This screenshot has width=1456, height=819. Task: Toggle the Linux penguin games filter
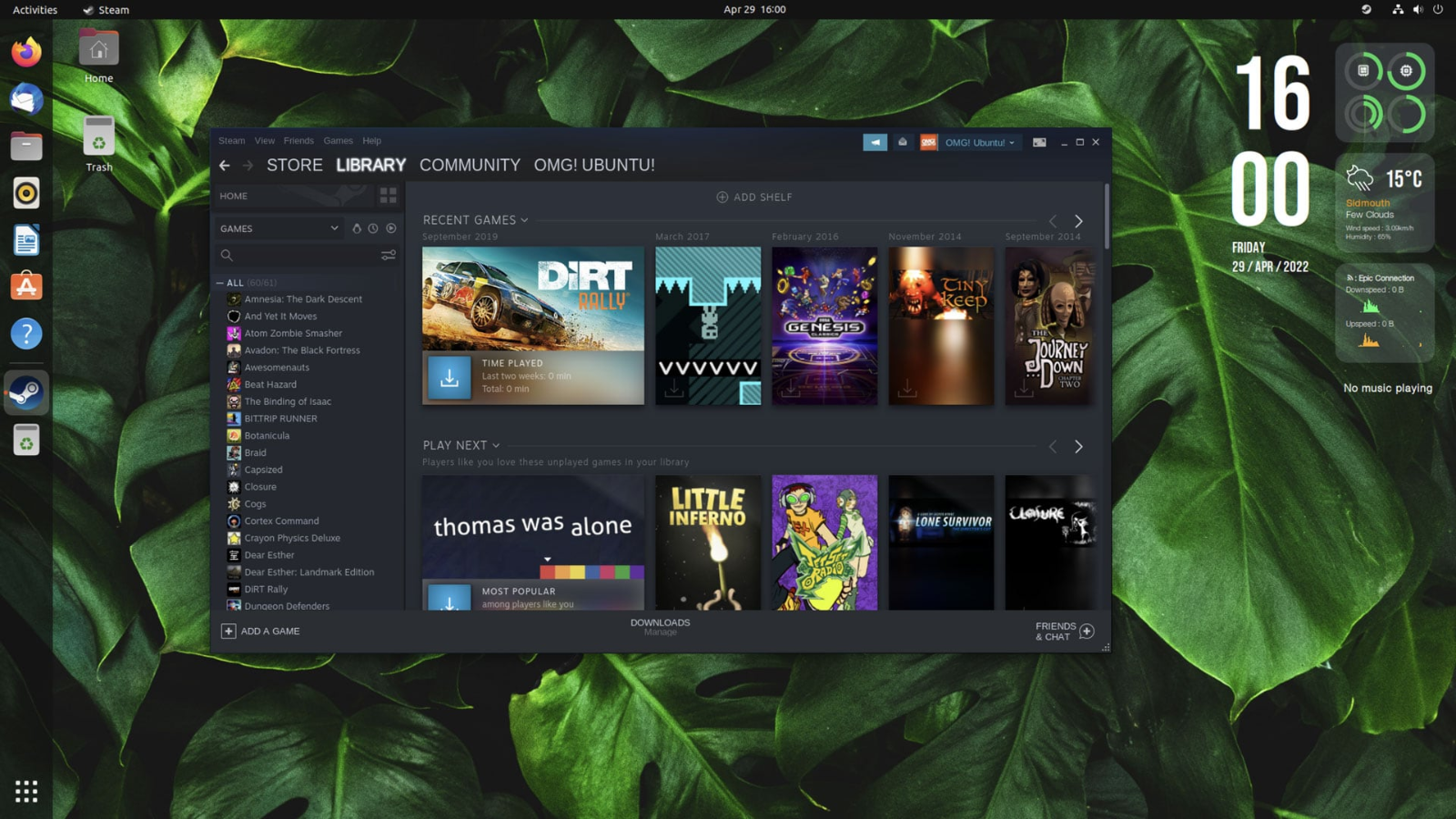357,228
